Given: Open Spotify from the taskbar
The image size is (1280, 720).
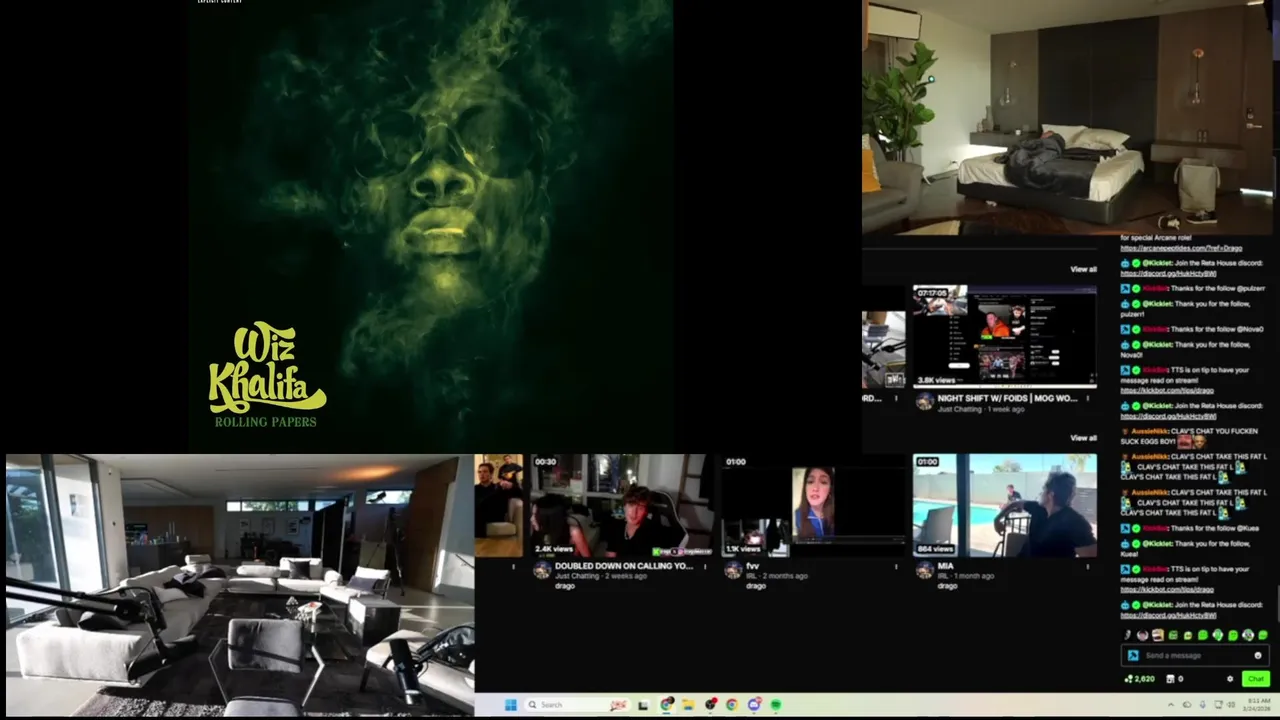Looking at the screenshot, I should [775, 705].
